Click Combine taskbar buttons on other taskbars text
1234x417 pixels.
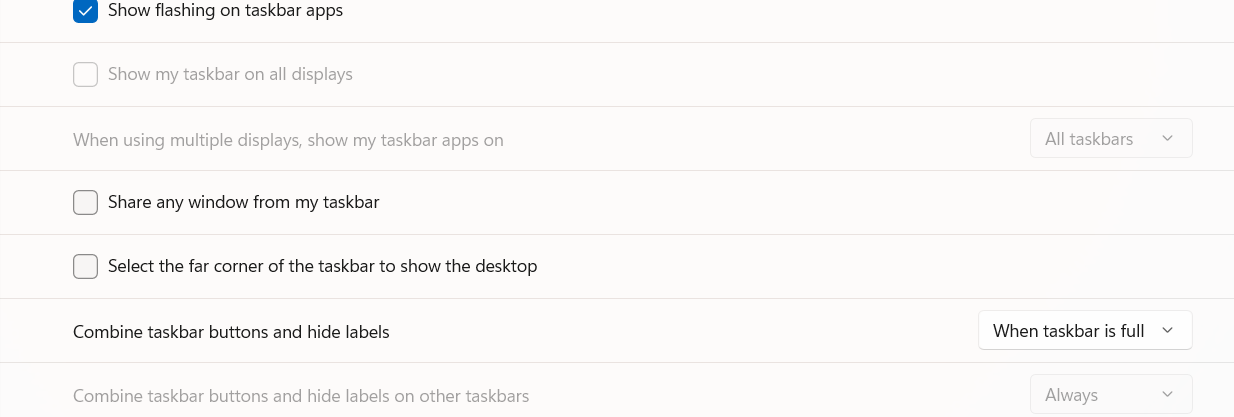[301, 396]
